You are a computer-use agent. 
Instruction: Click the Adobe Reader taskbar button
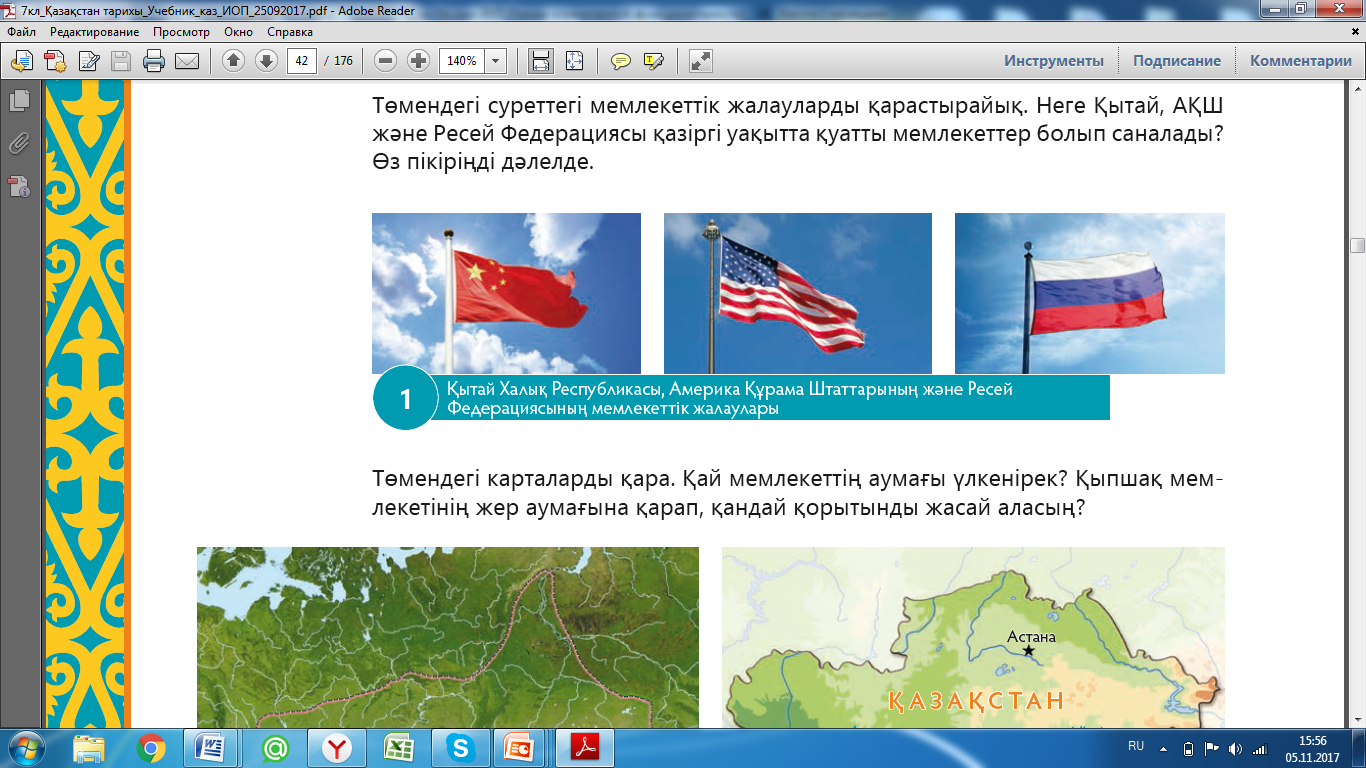point(583,748)
